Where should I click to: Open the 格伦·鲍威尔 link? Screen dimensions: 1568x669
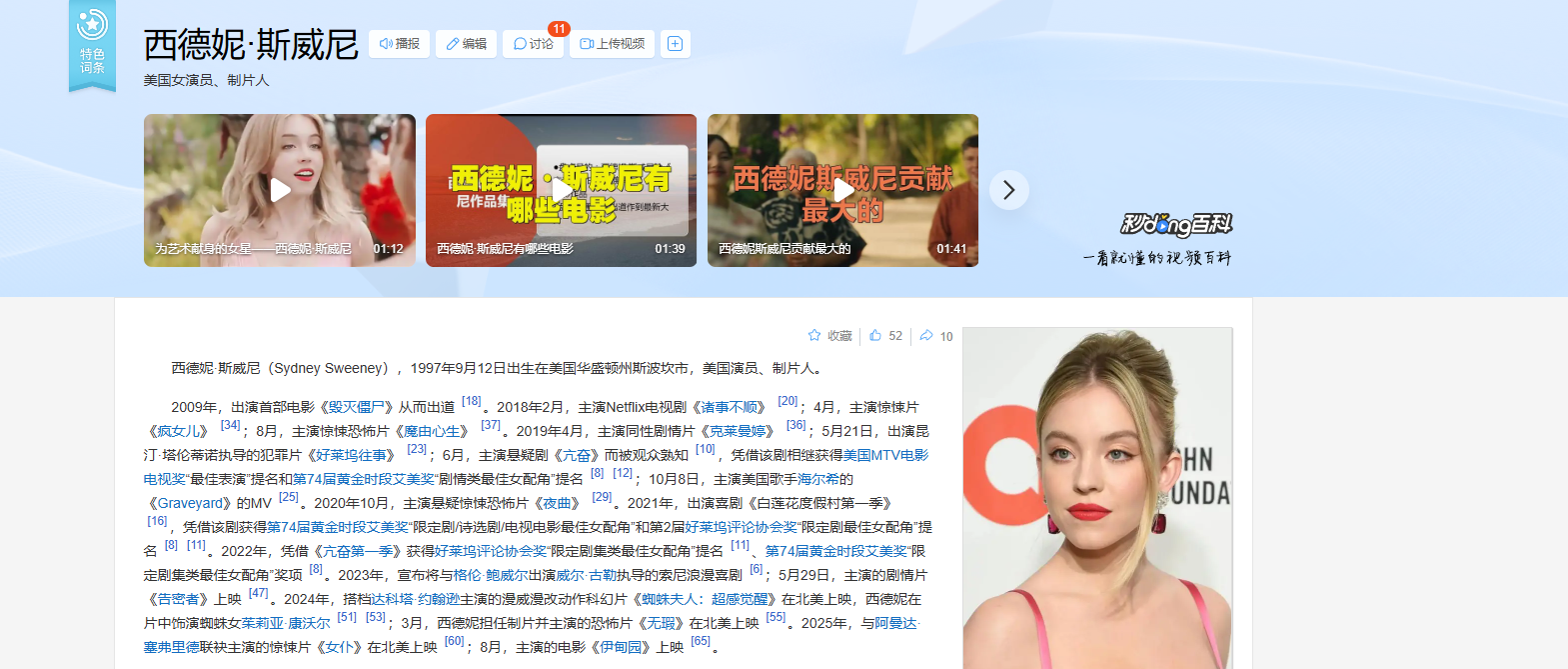pos(491,575)
